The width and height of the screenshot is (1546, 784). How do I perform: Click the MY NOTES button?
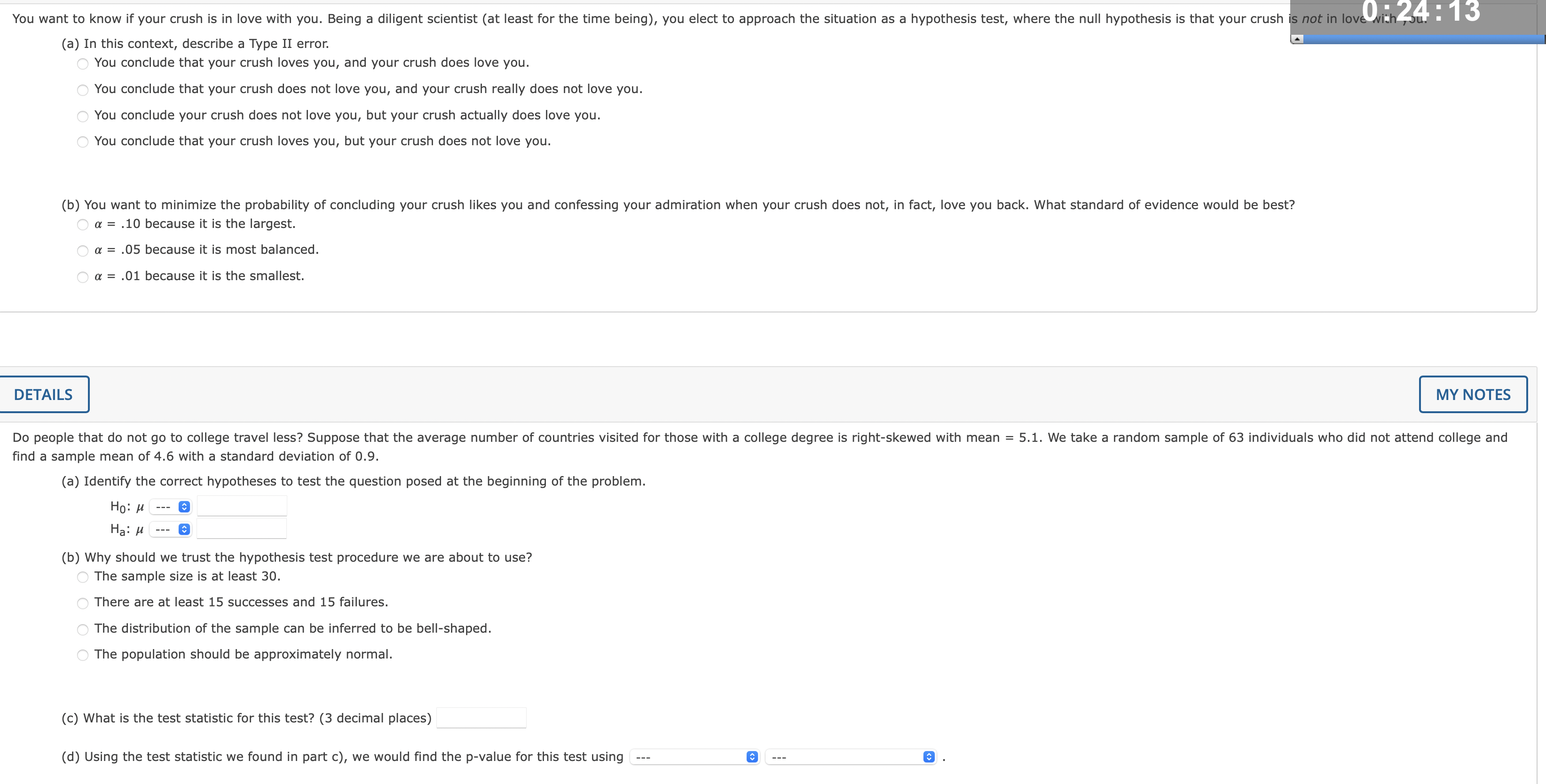(x=1473, y=394)
